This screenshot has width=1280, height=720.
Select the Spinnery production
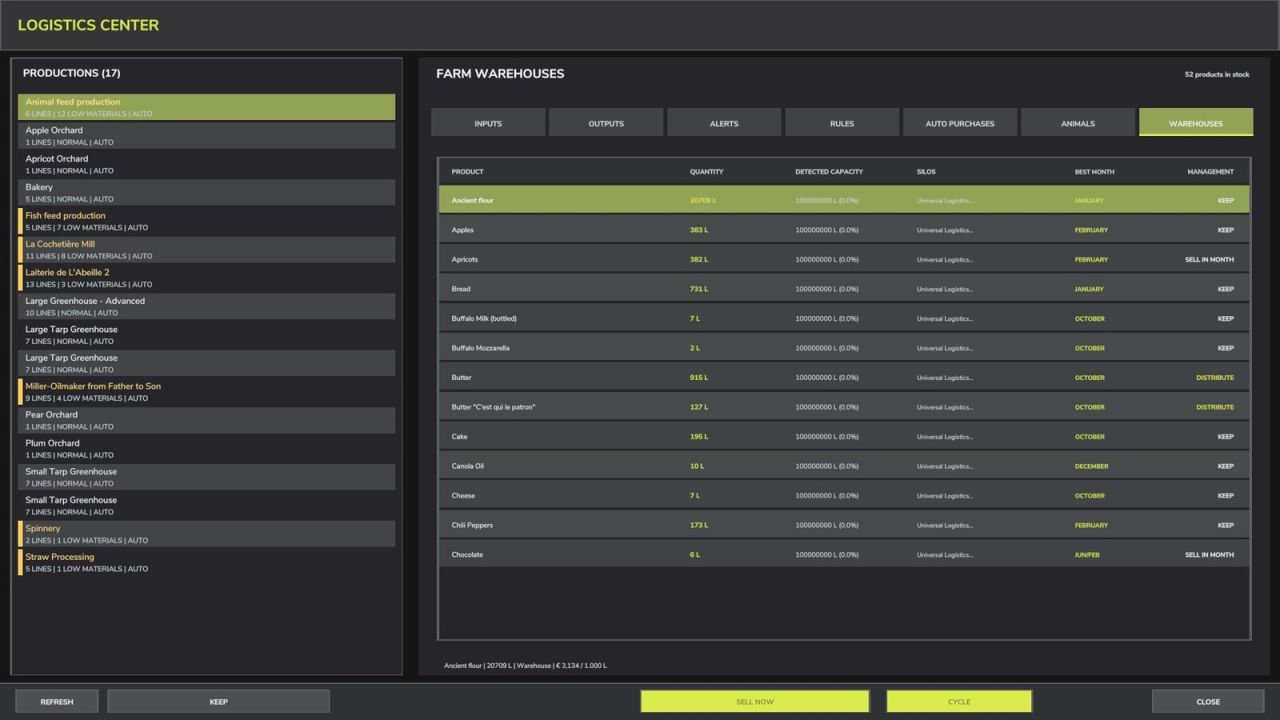pyautogui.click(x=206, y=534)
